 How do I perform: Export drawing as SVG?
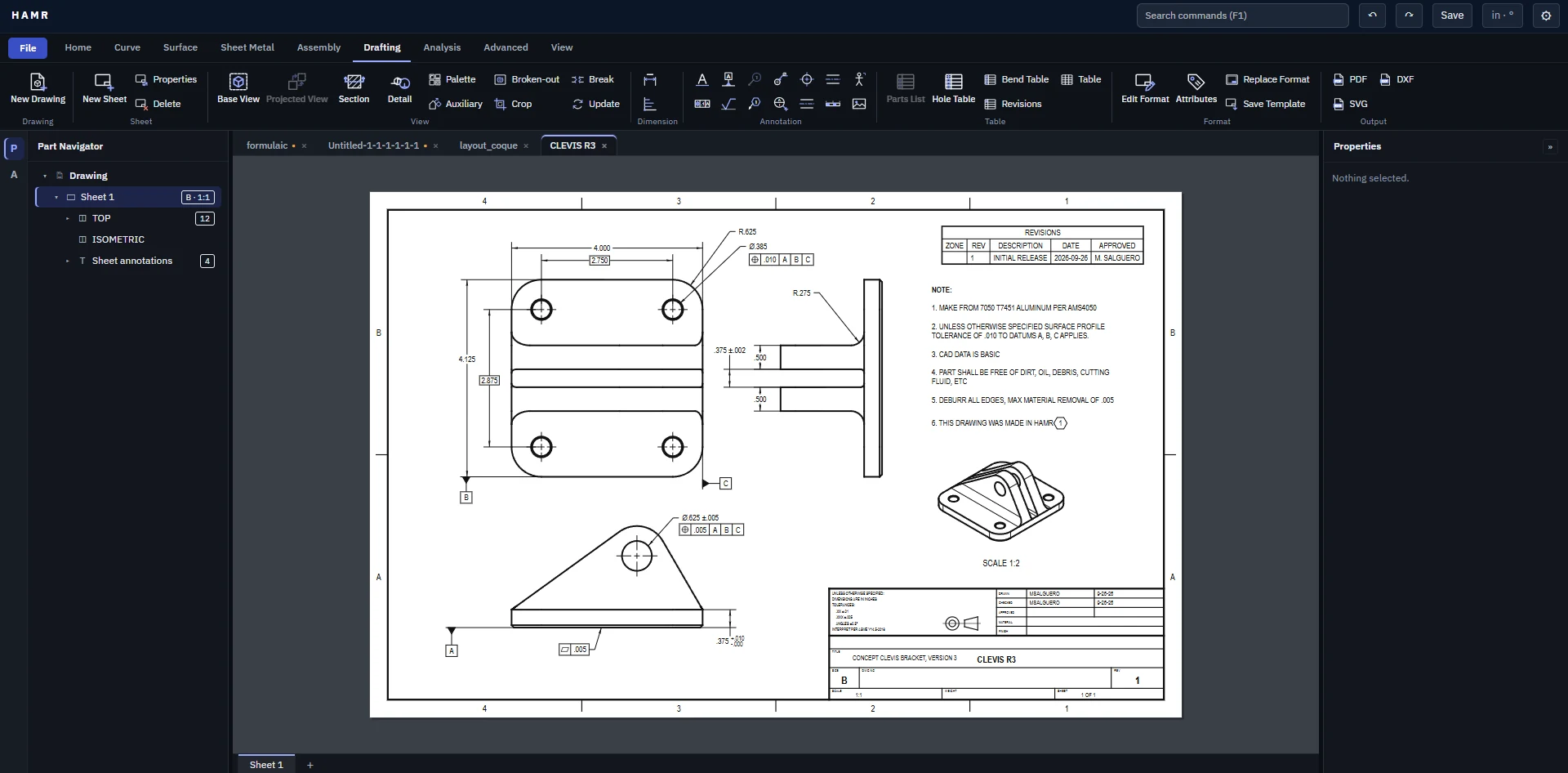[x=1350, y=104]
